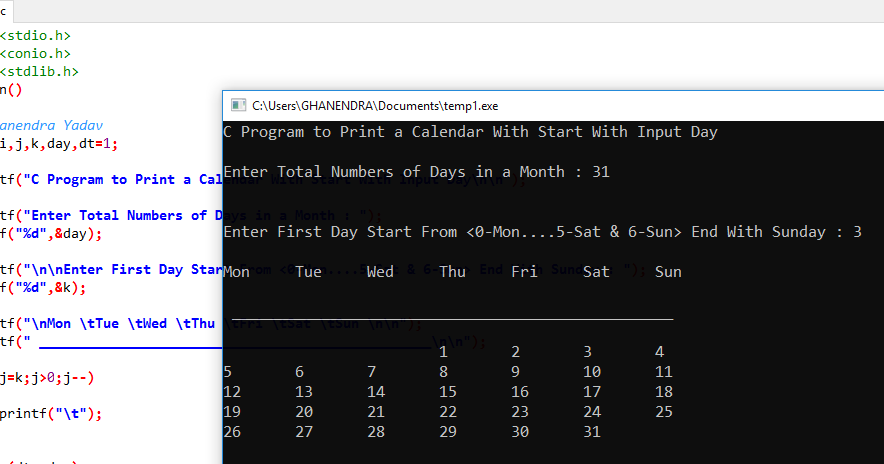Click date 18 in the calendar output
The image size is (884, 464).
click(664, 392)
